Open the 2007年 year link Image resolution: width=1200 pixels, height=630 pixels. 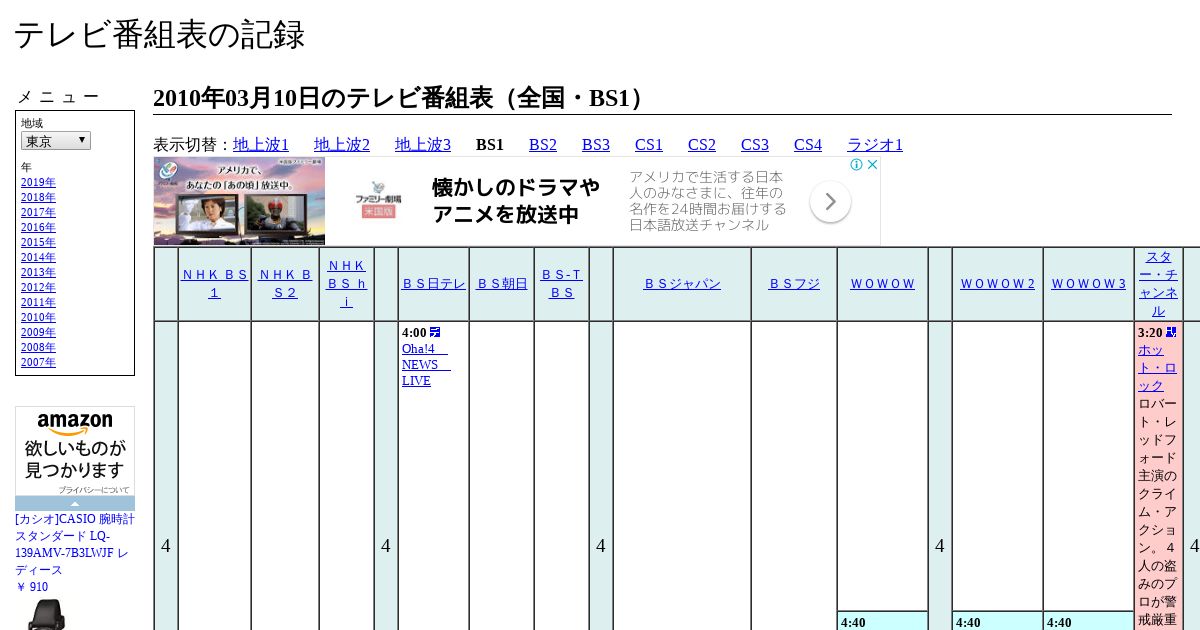click(38, 362)
